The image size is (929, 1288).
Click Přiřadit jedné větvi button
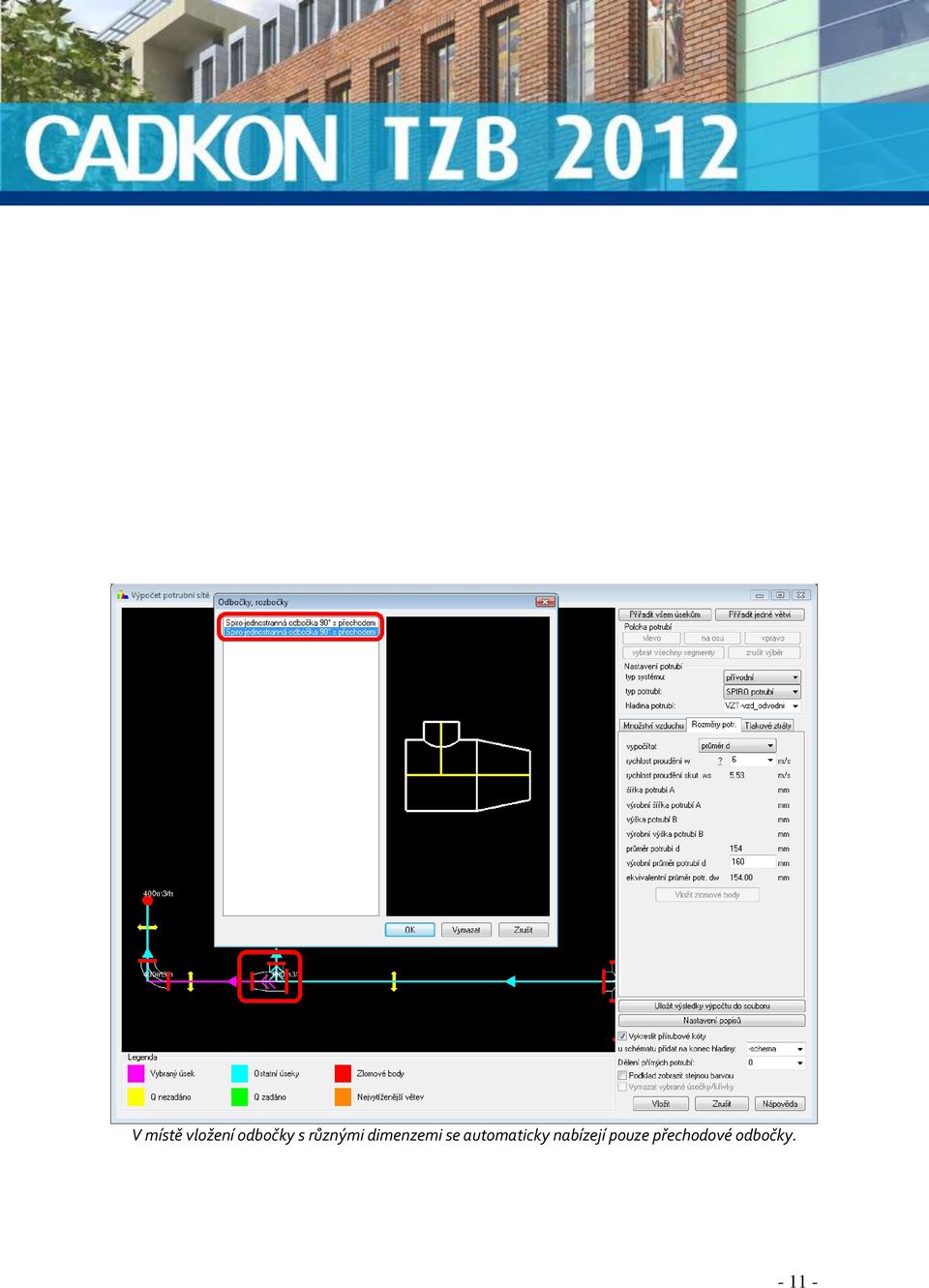coord(760,614)
